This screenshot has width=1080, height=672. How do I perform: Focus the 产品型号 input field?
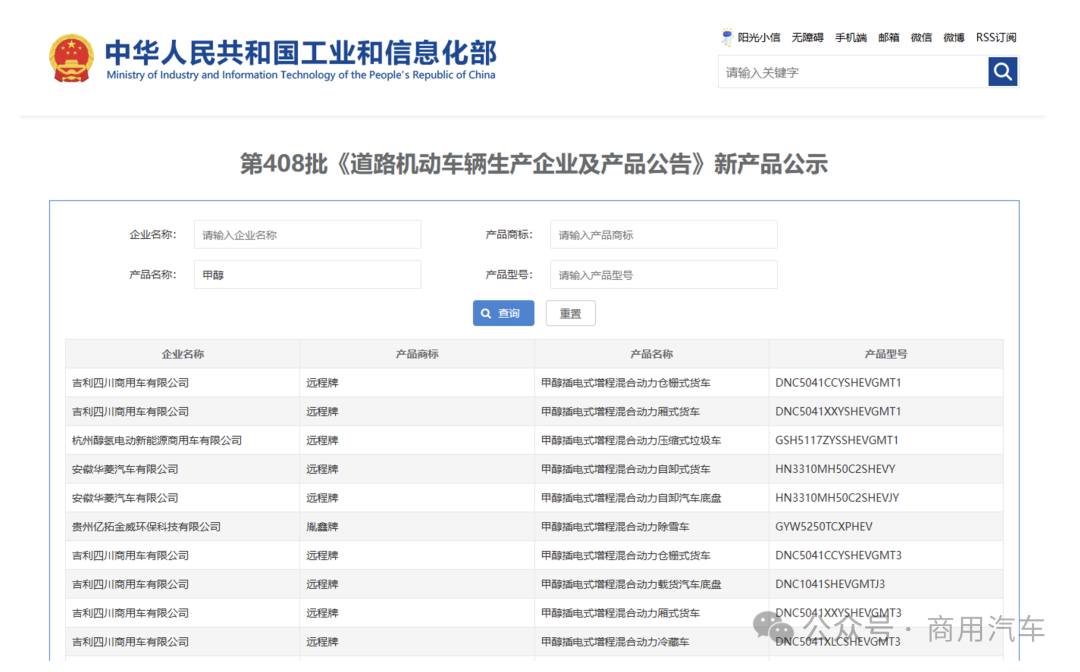pyautogui.click(x=663, y=275)
